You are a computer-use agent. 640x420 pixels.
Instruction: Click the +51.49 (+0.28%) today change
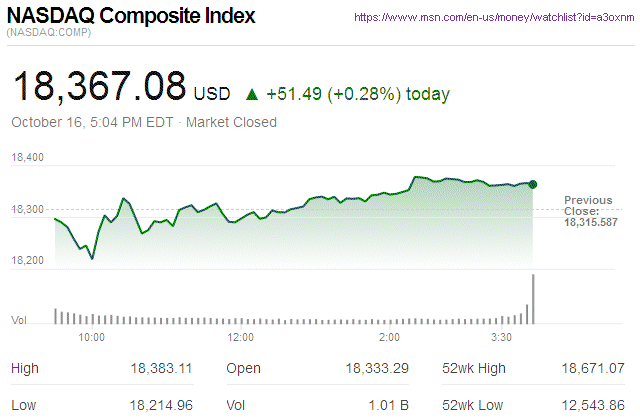coord(358,94)
